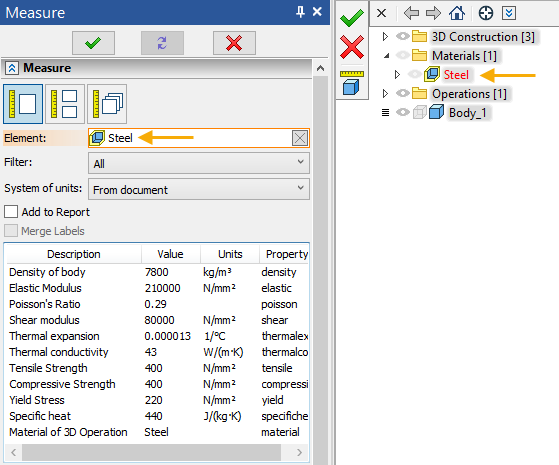Expand the 3D Construction folder
Viewport: 559px width, 465px height.
385,36
